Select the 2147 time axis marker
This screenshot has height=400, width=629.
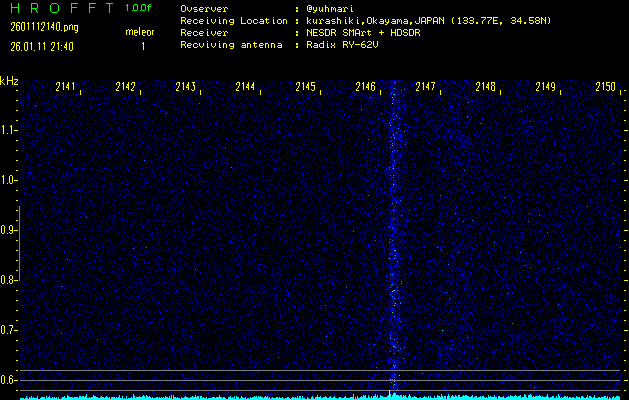pyautogui.click(x=426, y=88)
